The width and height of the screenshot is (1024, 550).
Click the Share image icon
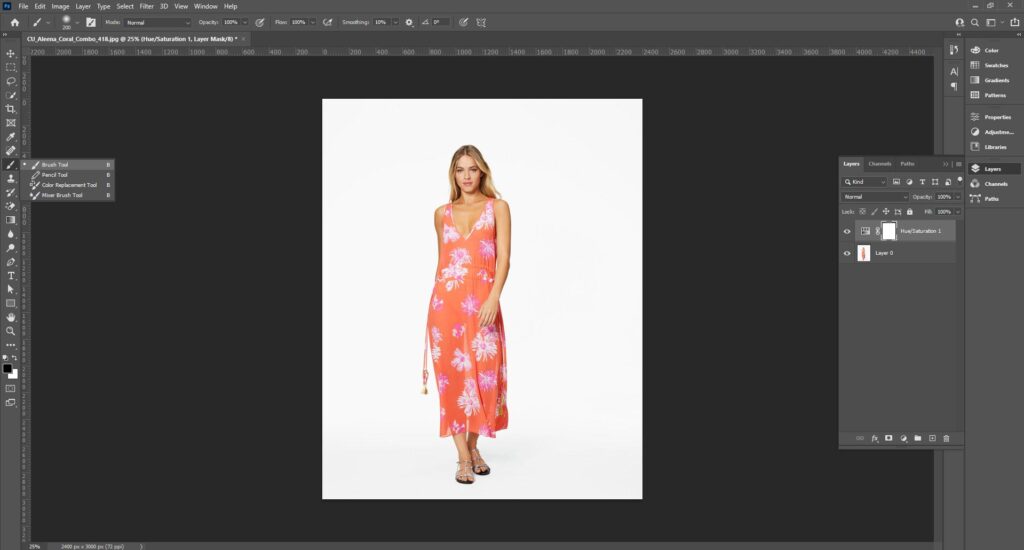click(1014, 22)
